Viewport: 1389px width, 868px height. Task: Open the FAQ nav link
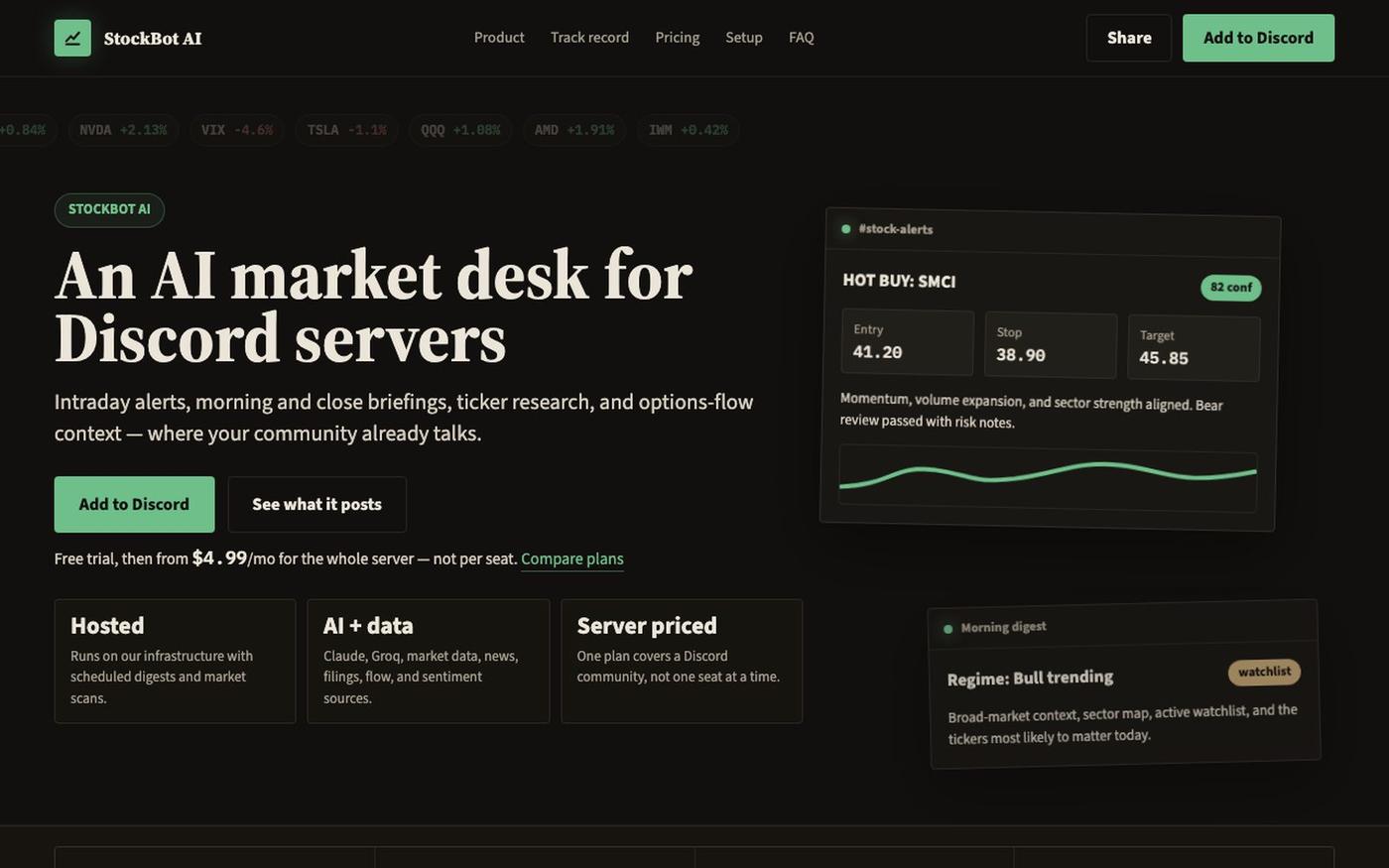(x=802, y=38)
